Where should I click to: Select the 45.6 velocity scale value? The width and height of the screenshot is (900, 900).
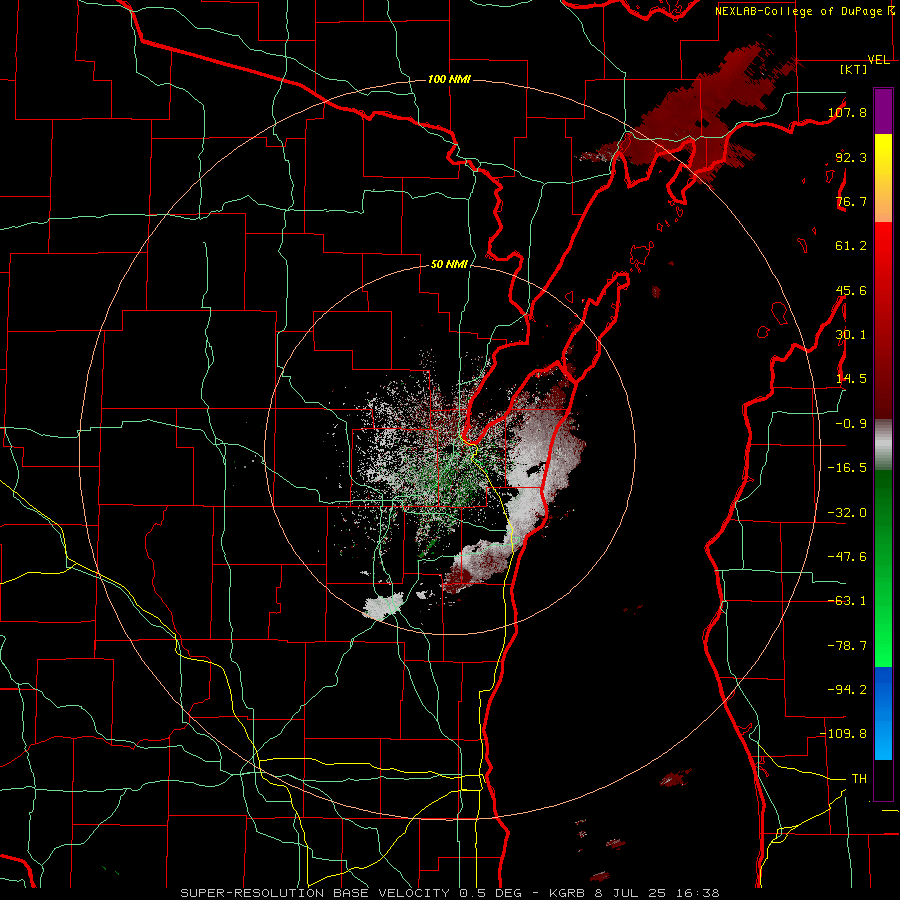coord(851,290)
